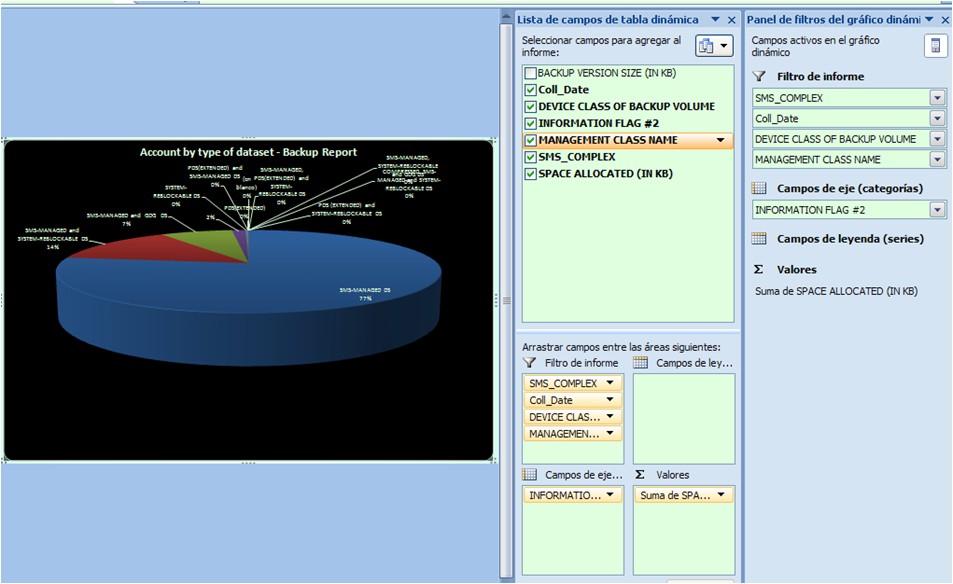The height and width of the screenshot is (584, 953).
Task: Uncheck the Coll_Date field checkbox
Action: pos(530,90)
